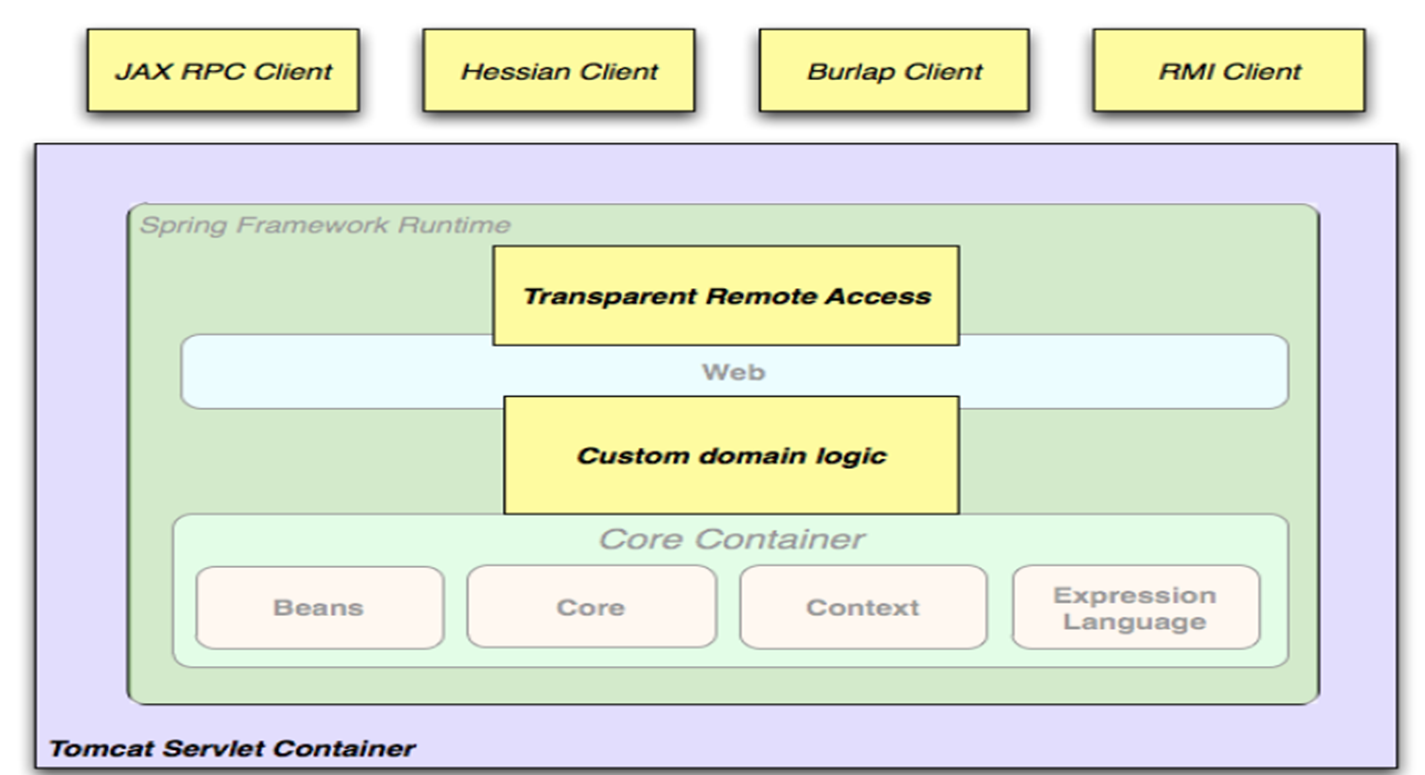Click the Core Container heading
1425x775 pixels.
coord(731,539)
